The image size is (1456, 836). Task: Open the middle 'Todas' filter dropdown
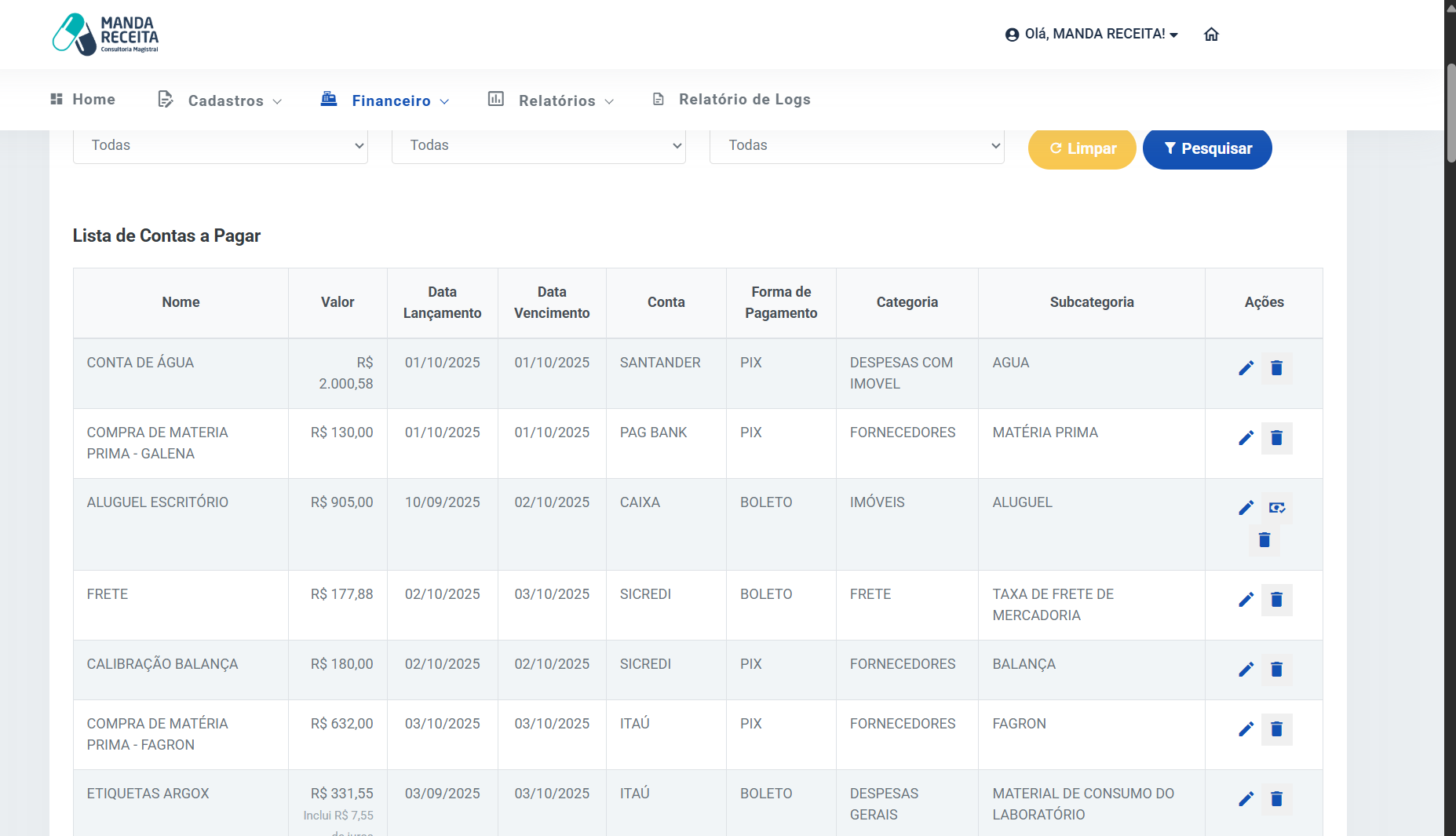click(x=538, y=146)
